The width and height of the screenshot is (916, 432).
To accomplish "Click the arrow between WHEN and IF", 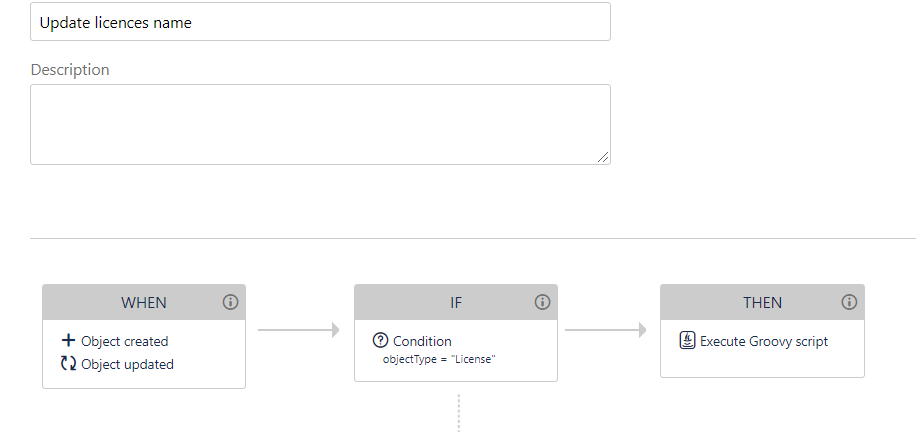I will click(299, 330).
